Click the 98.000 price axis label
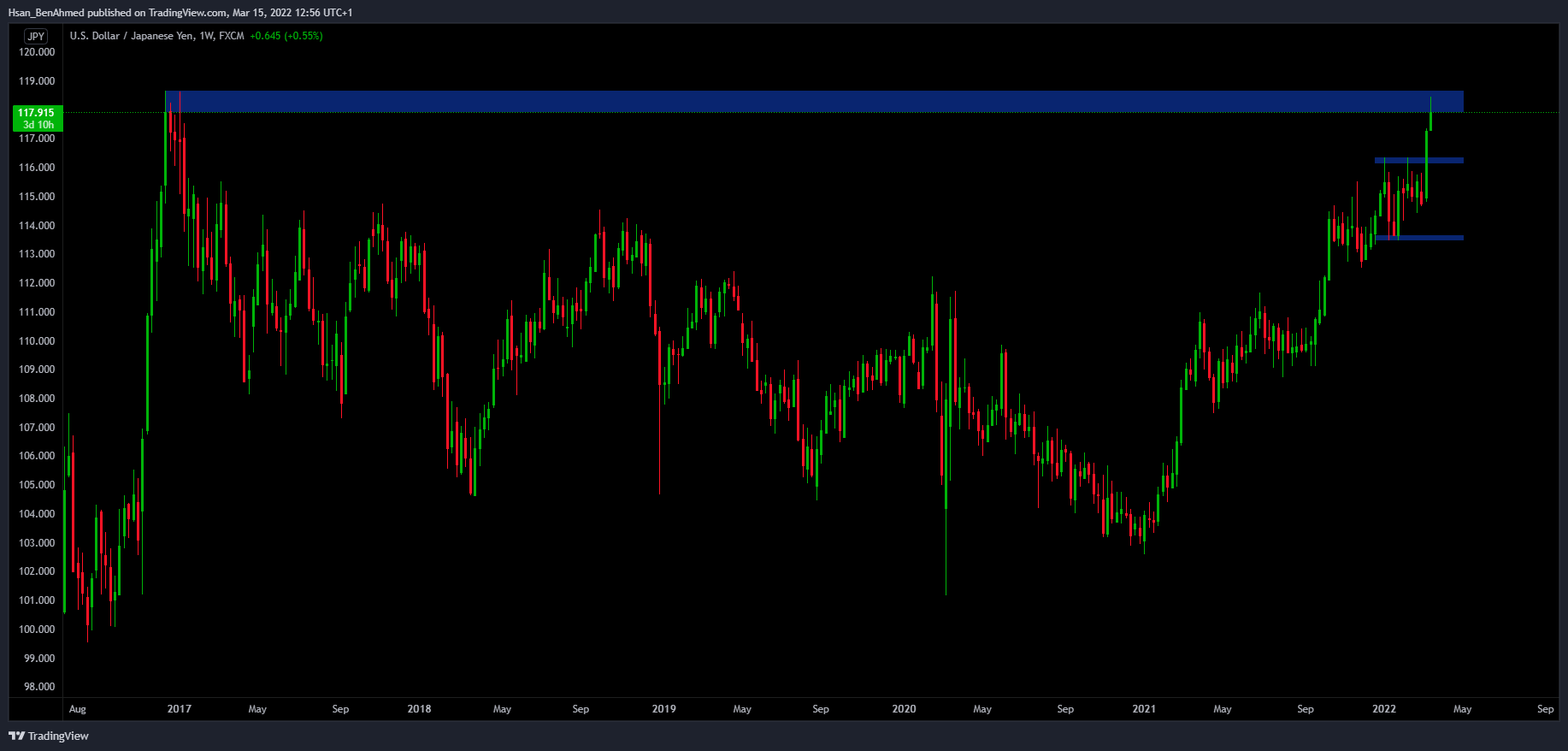This screenshot has height=751, width=1568. (39, 687)
